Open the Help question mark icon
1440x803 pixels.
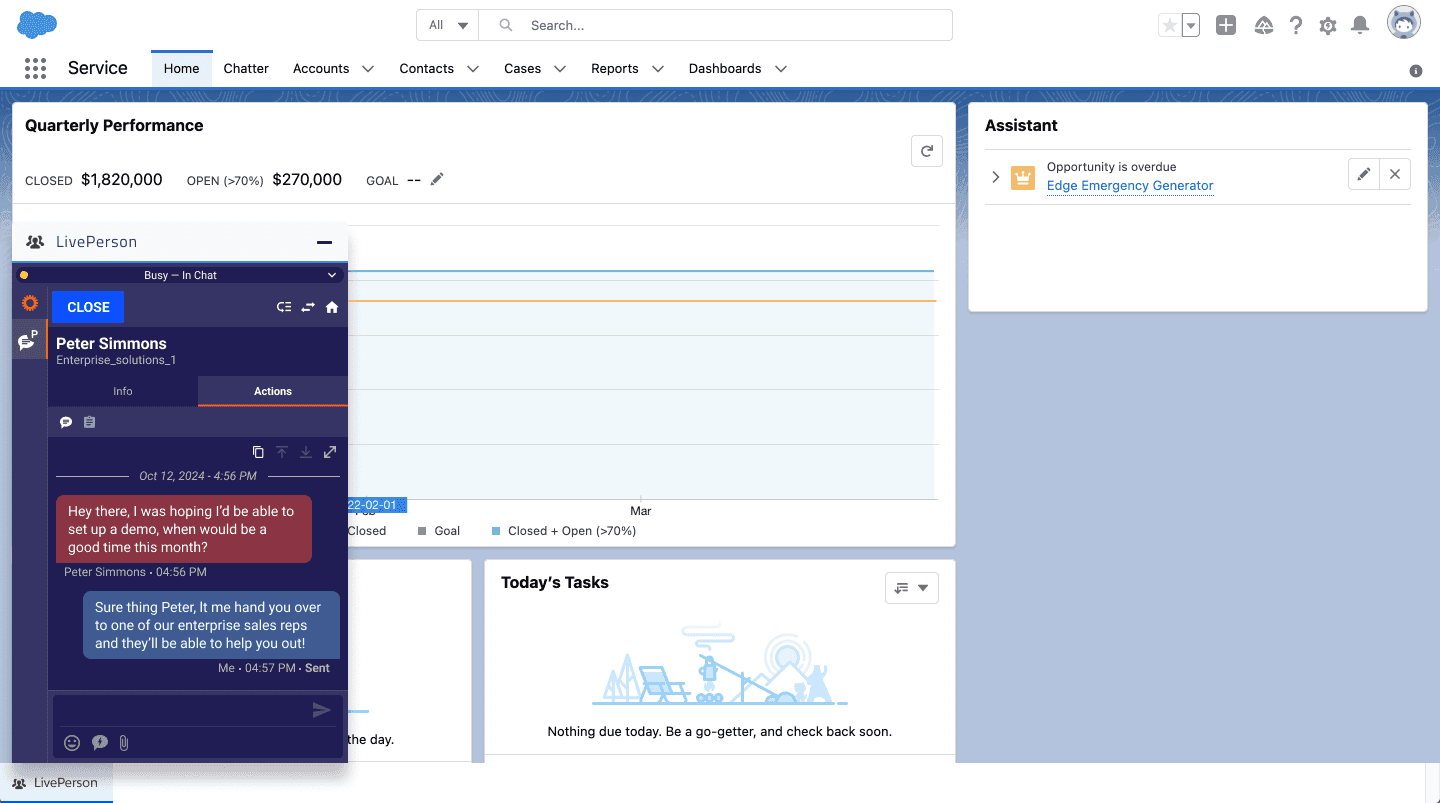(x=1296, y=26)
